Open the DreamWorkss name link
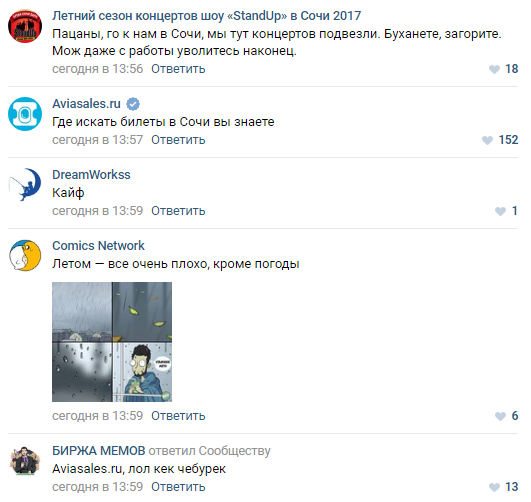Viewport: 531px width, 502px height. [91, 175]
